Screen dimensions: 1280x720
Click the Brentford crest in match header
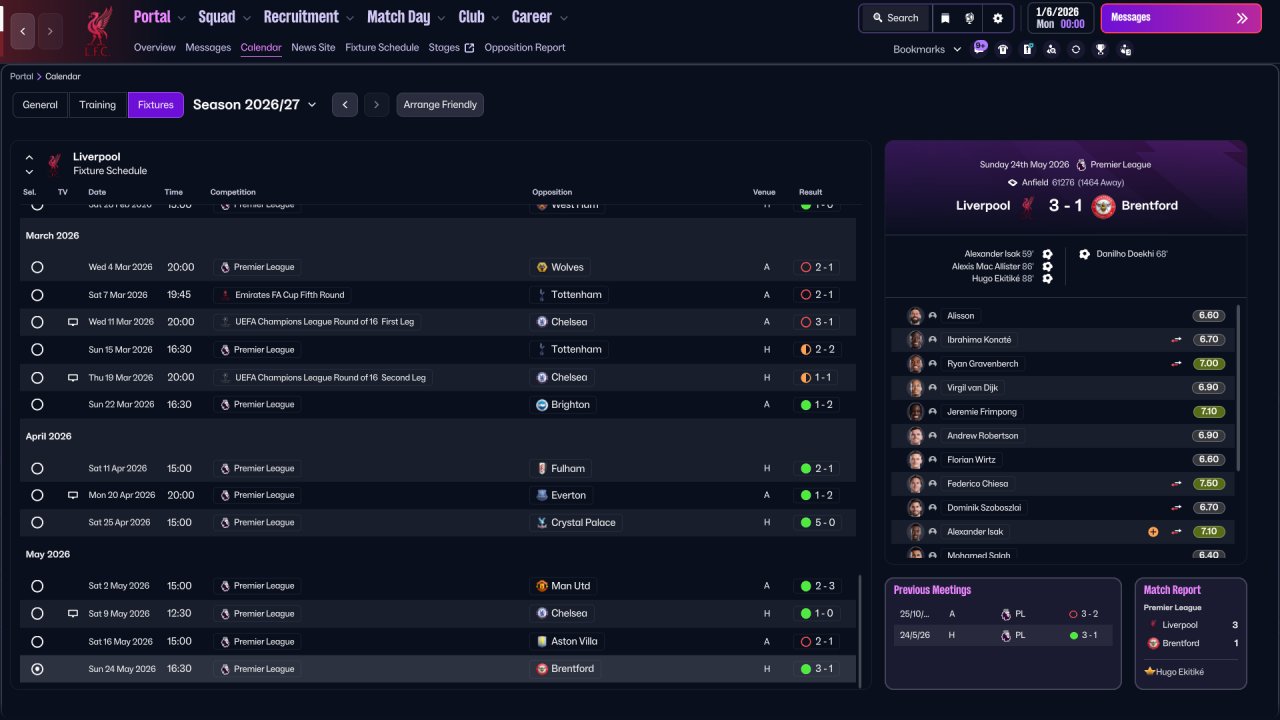[1103, 206]
